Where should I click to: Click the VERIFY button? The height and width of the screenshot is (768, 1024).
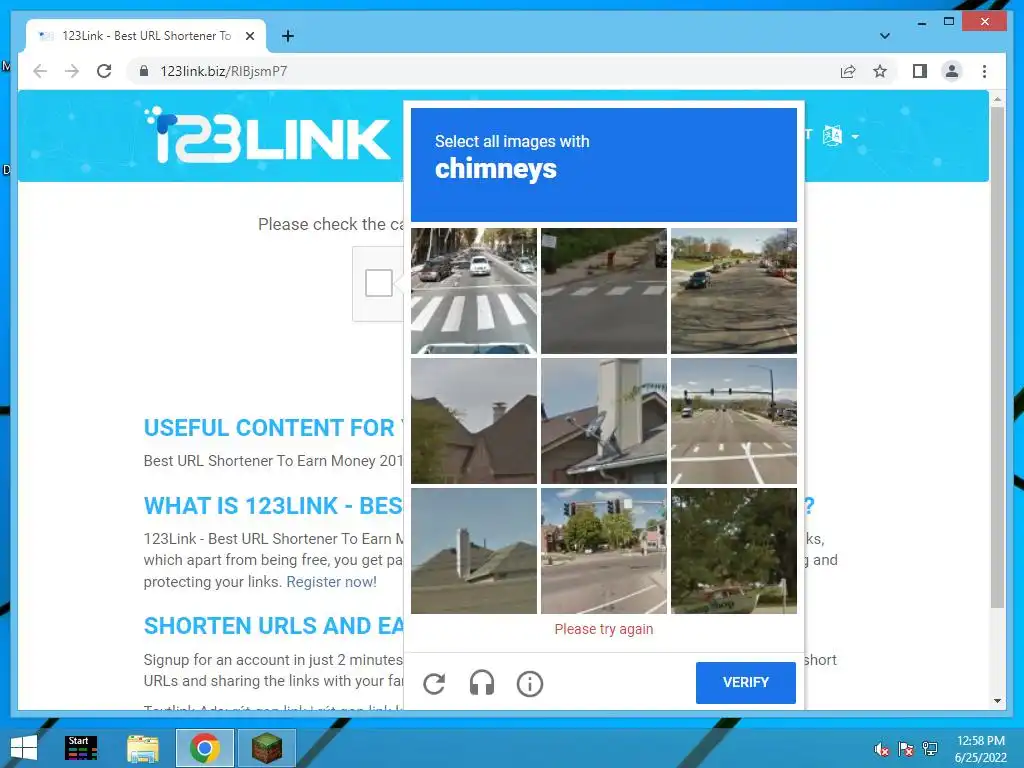[x=746, y=682]
